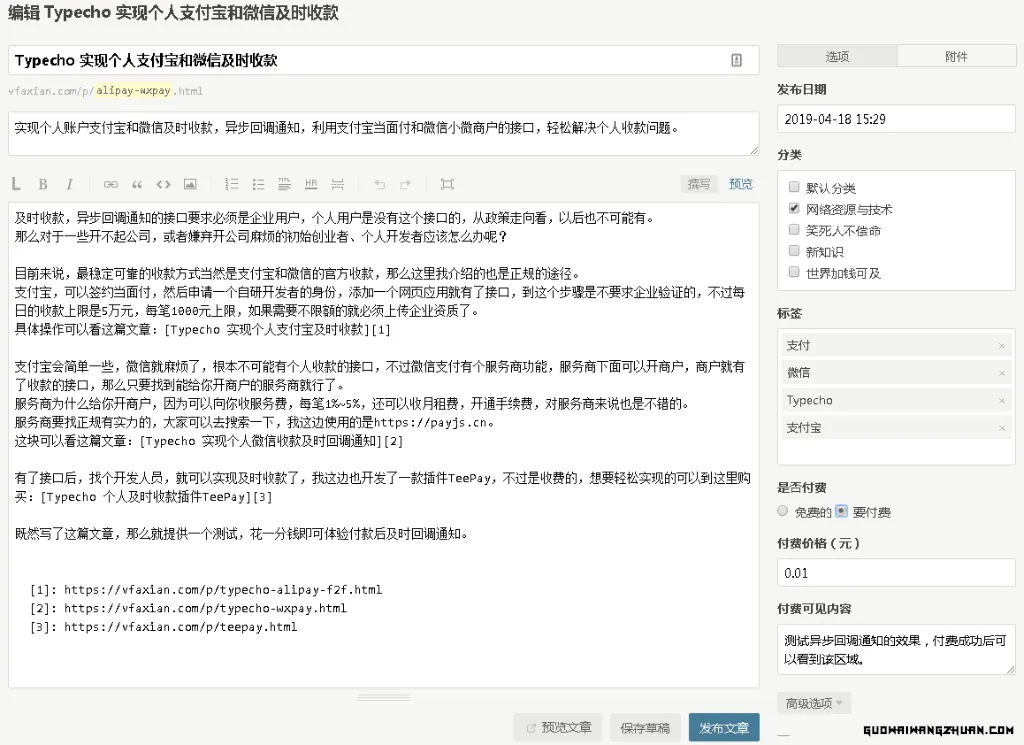Click the Typecho tag label

pyautogui.click(x=810, y=401)
